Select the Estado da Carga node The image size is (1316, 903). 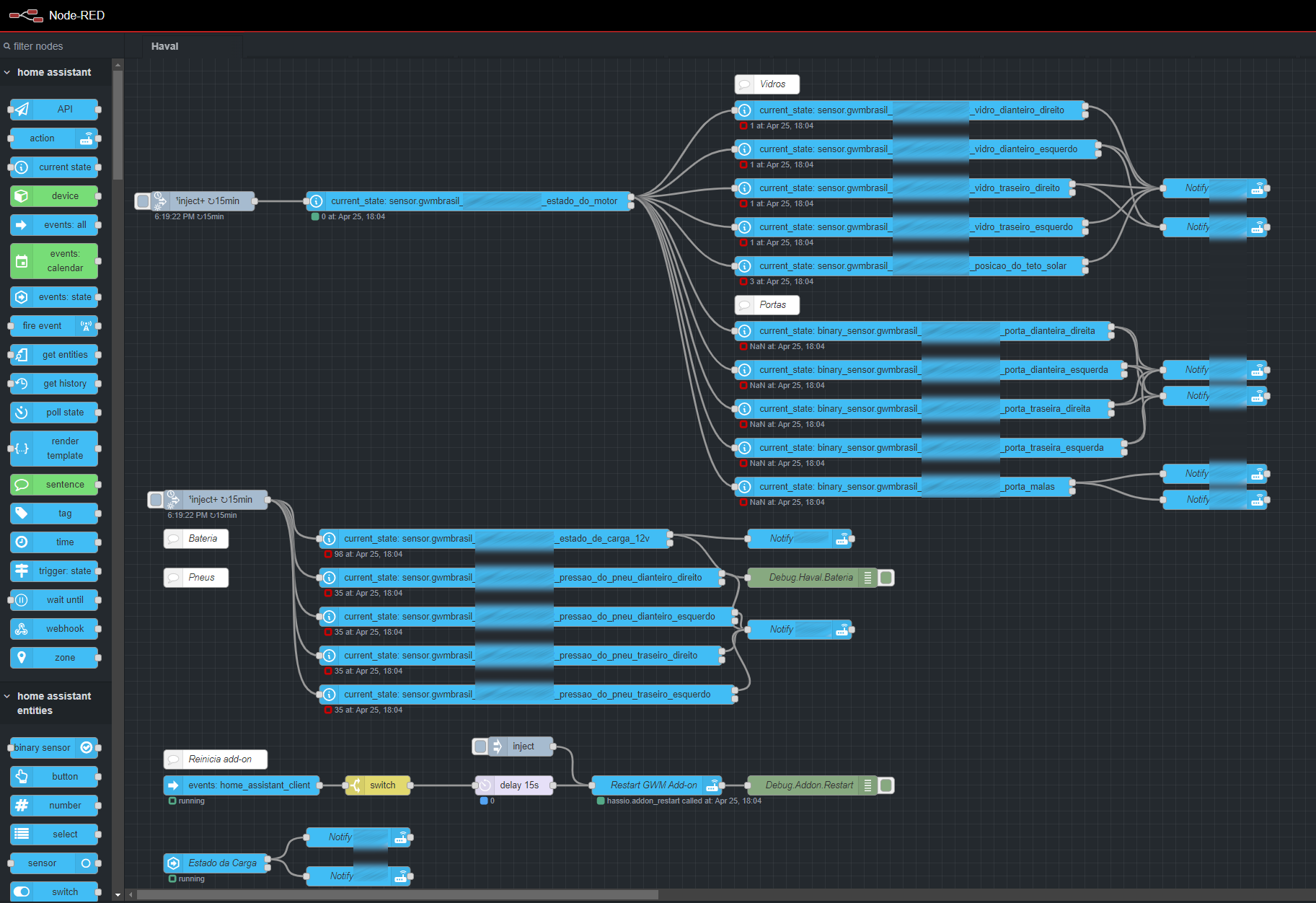tap(216, 863)
